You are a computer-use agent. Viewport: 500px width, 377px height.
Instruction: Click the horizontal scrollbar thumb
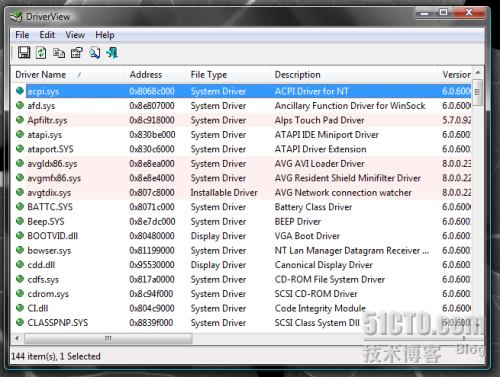point(108,338)
